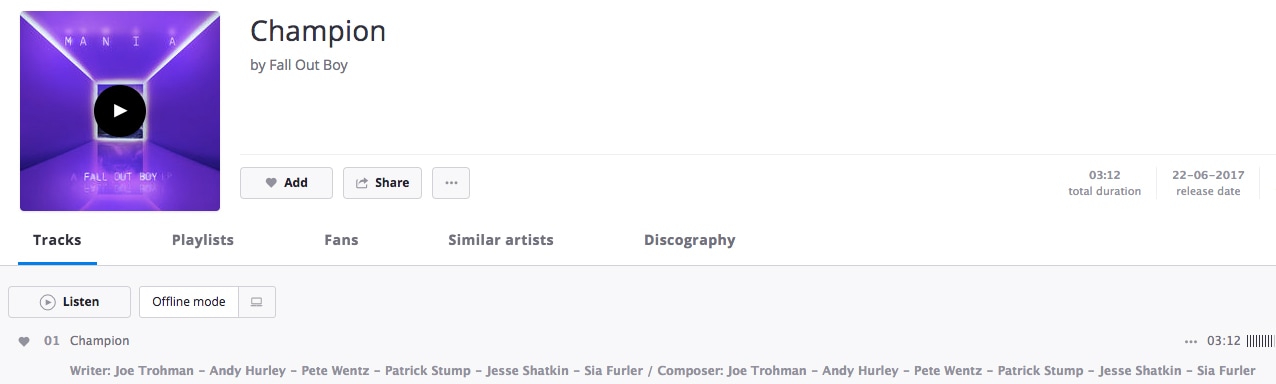Image resolution: width=1276 pixels, height=384 pixels.
Task: Toggle Offline mode
Action: [x=189, y=302]
